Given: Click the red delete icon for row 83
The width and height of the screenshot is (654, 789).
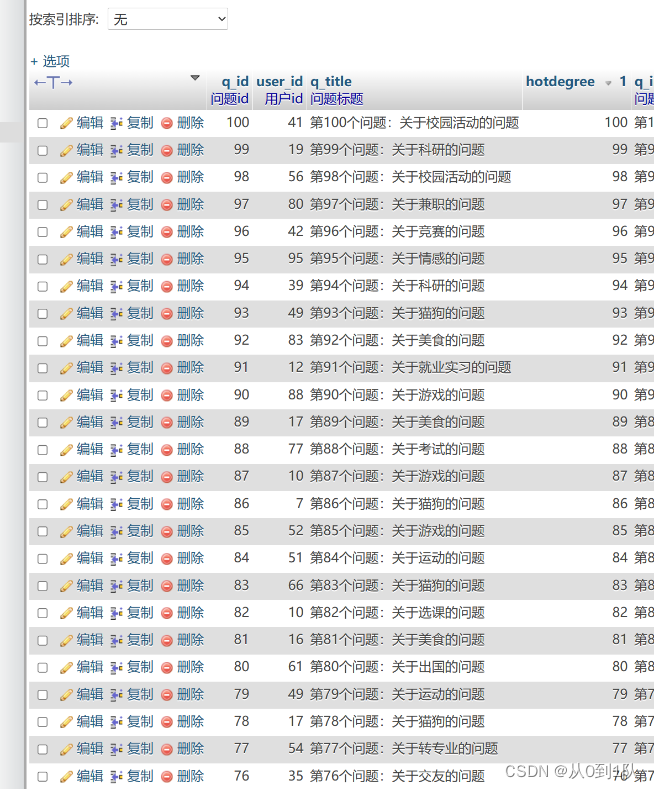Looking at the screenshot, I should [167, 586].
